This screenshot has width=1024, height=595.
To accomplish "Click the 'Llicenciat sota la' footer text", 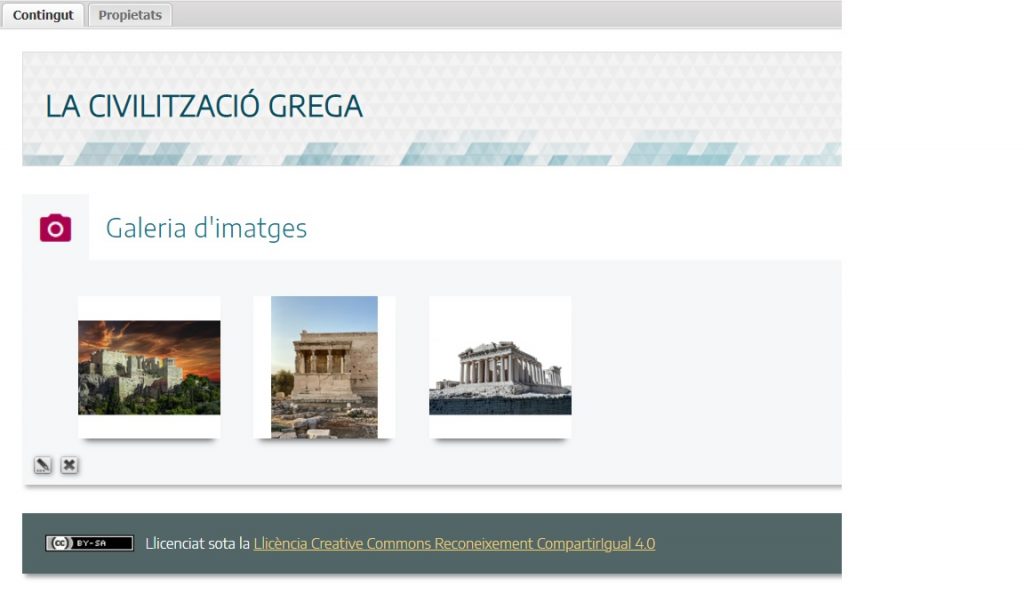I will 197,543.
